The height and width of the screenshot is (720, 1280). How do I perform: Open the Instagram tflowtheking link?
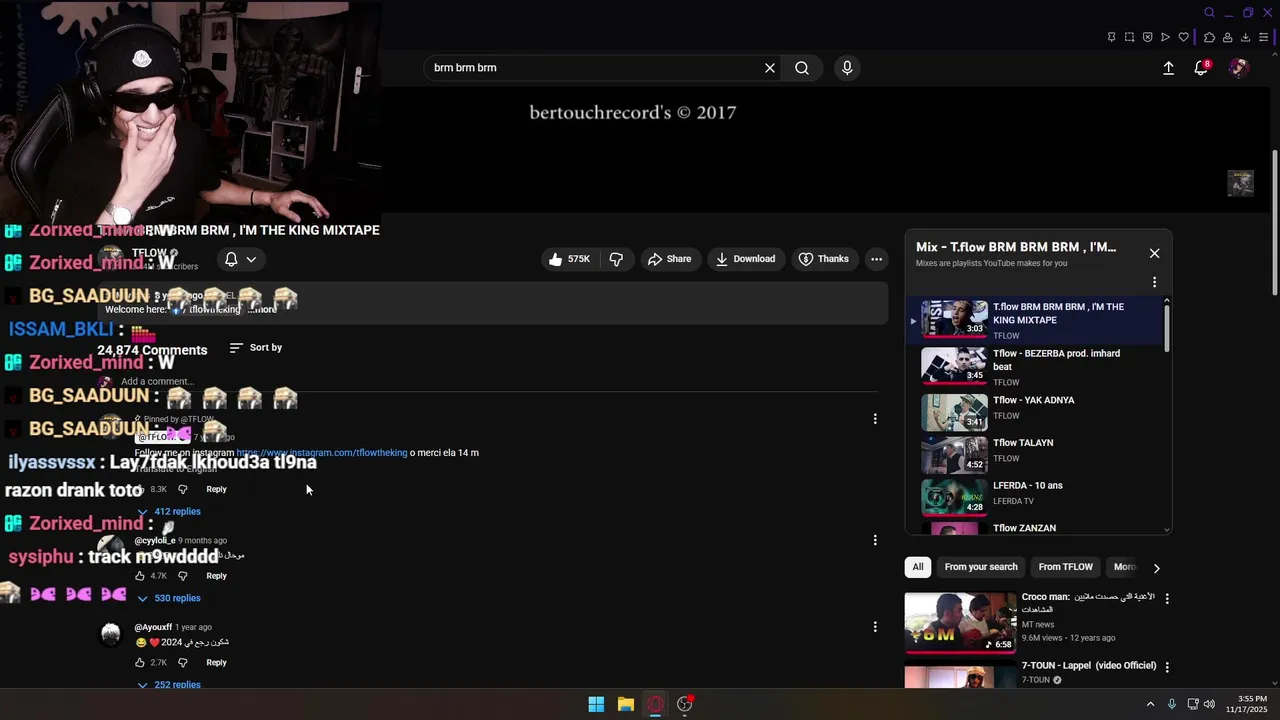pos(322,453)
